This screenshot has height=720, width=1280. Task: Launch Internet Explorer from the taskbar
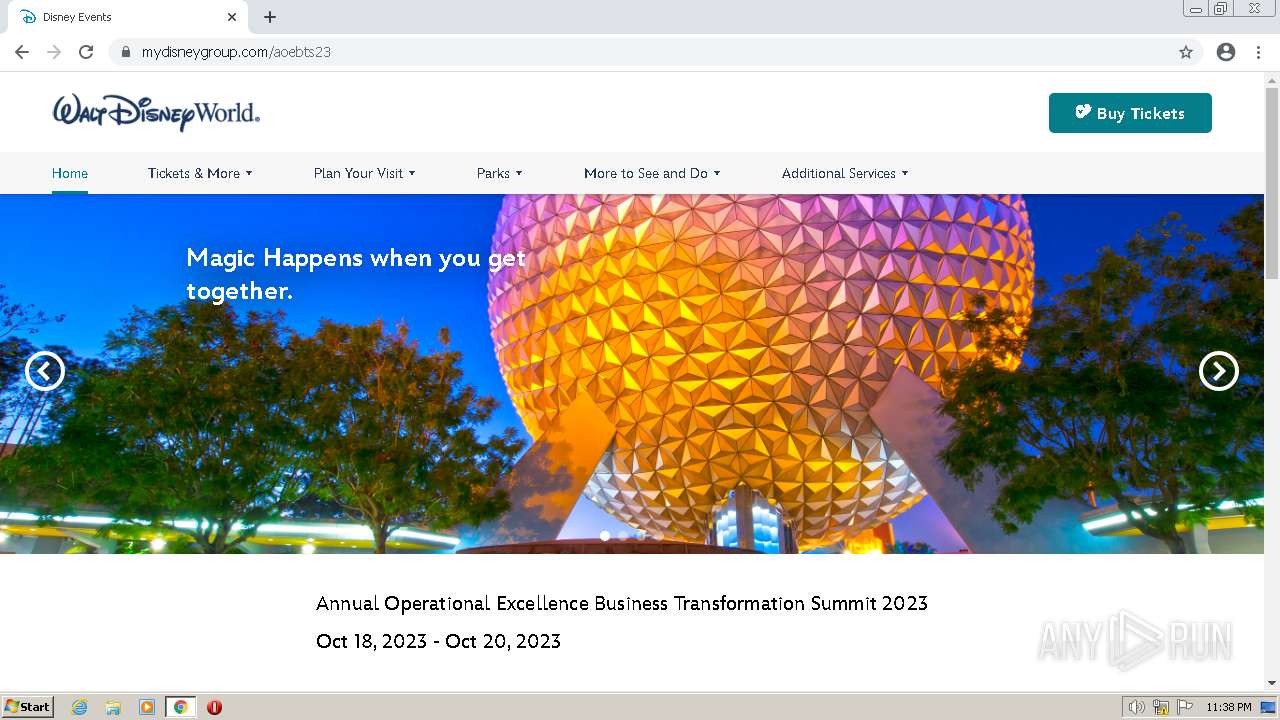80,707
